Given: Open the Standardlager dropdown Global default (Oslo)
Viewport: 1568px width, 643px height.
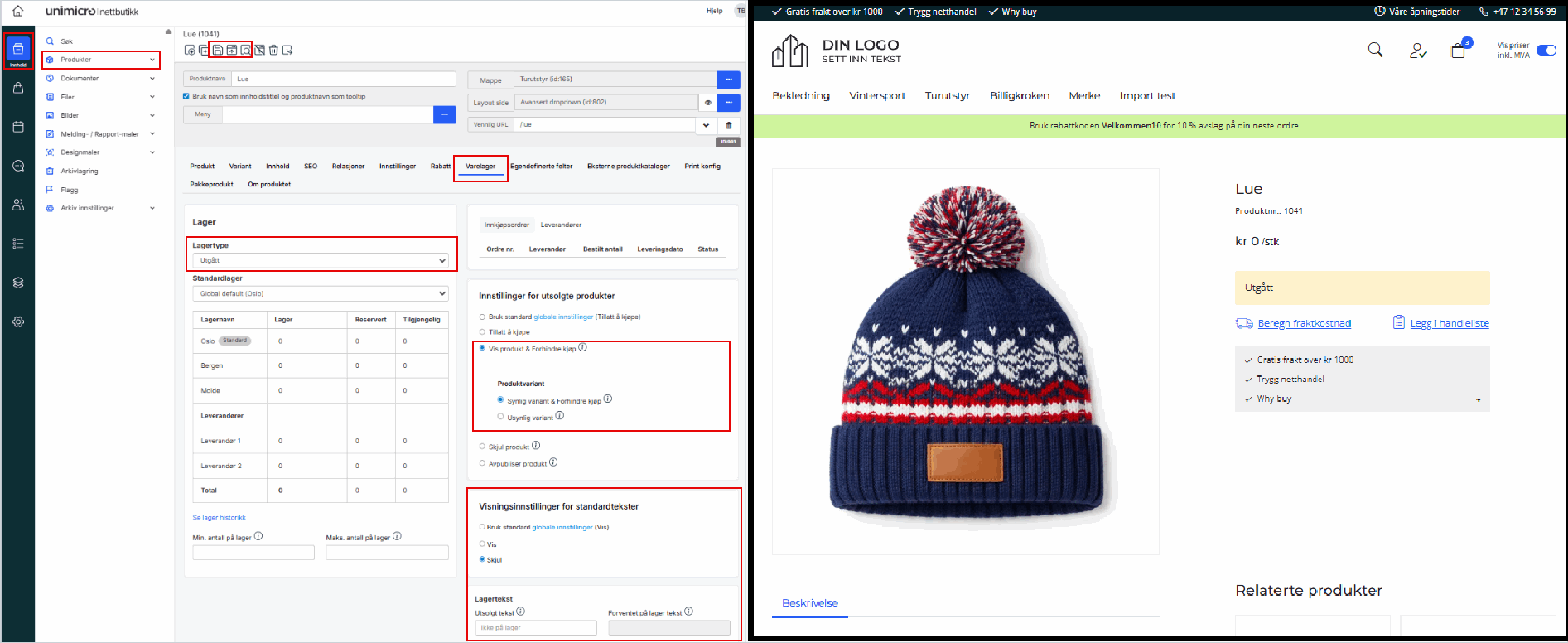Looking at the screenshot, I should (320, 293).
